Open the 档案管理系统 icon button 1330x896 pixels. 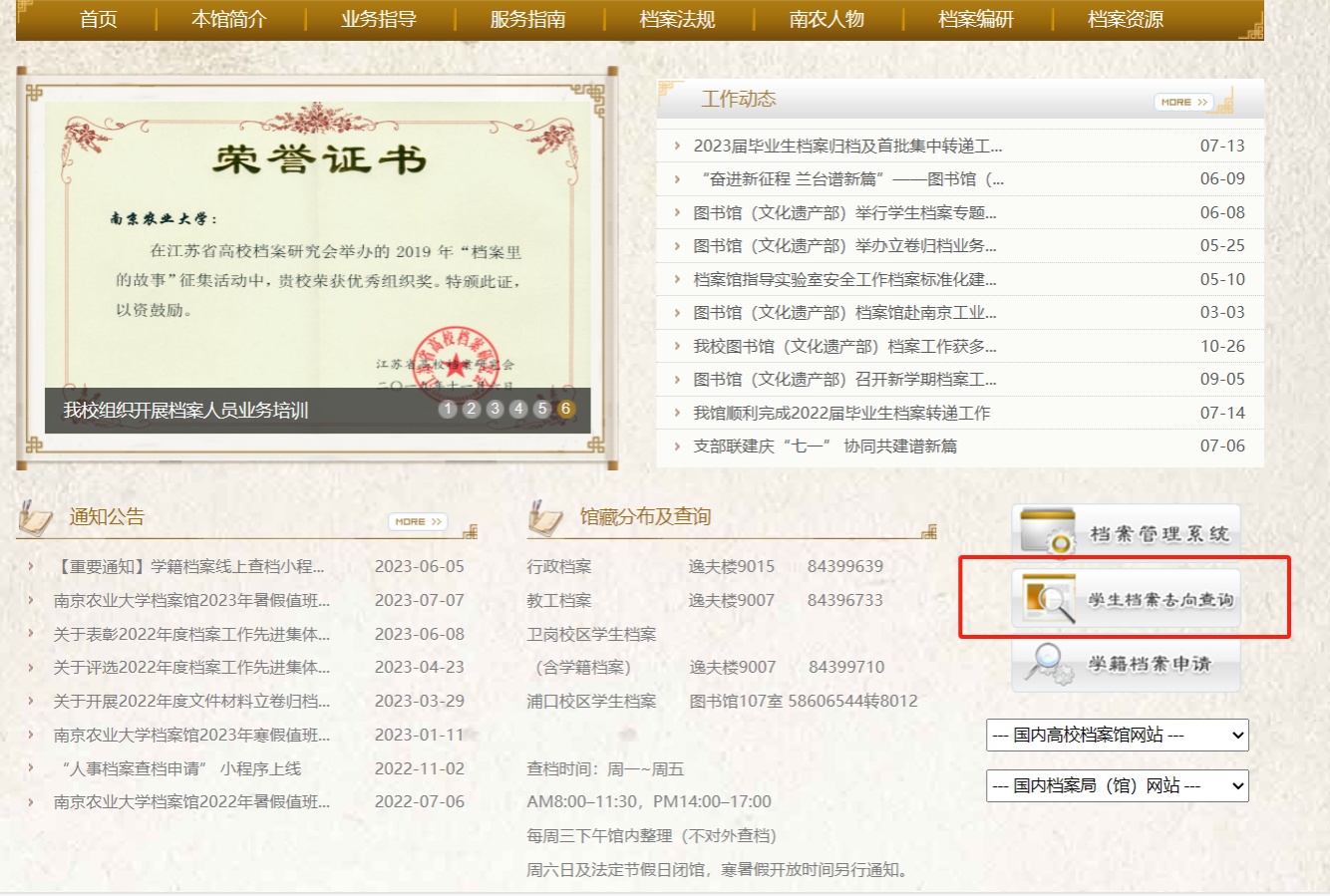coord(1127,533)
